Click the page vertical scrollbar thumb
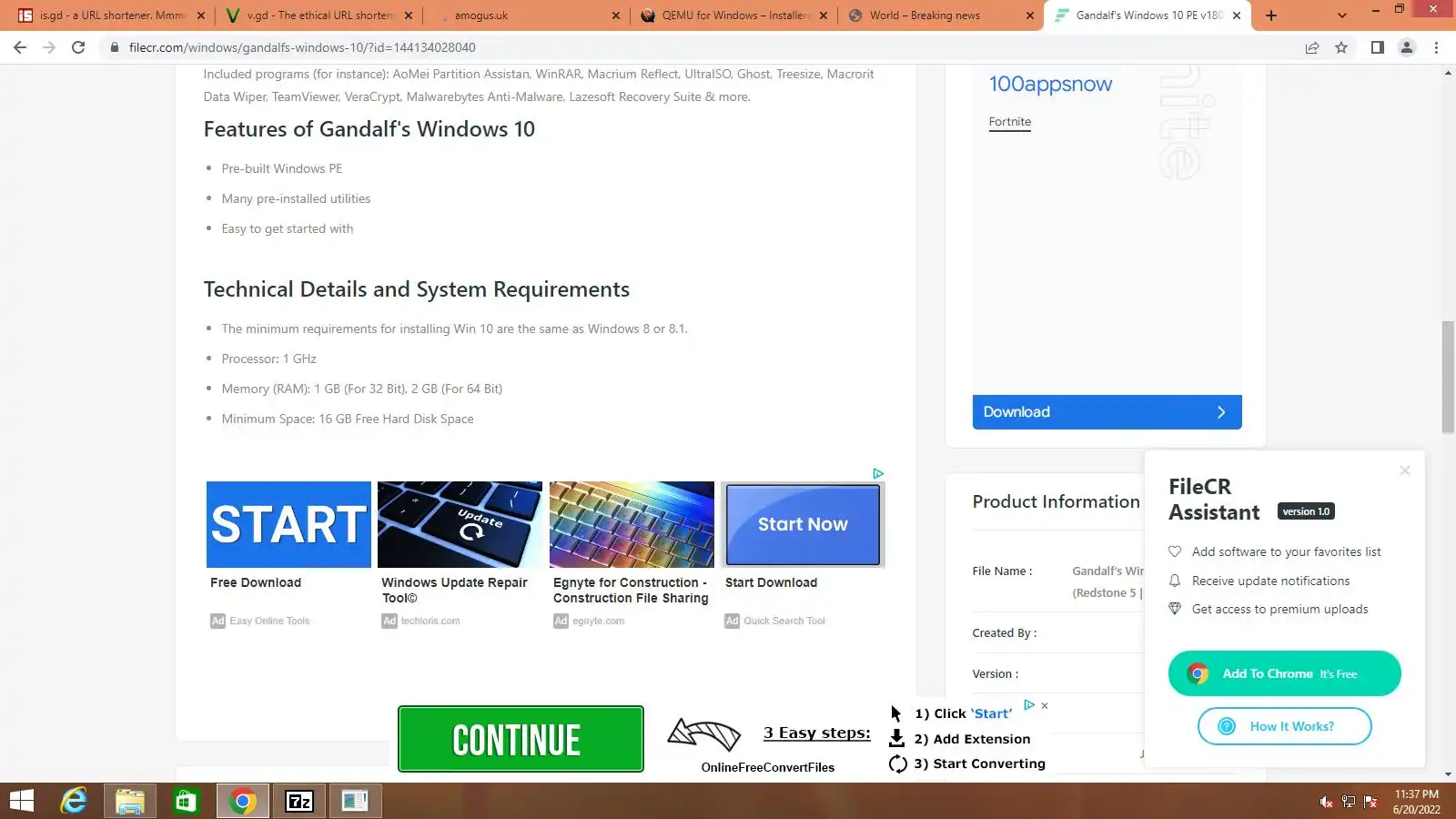Screen dimensions: 1456x819 pos(1448,377)
